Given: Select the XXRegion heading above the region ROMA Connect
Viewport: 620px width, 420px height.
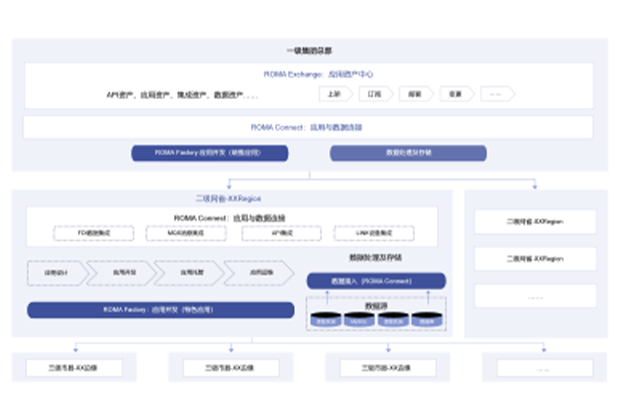Looking at the screenshot, I should click(229, 199).
